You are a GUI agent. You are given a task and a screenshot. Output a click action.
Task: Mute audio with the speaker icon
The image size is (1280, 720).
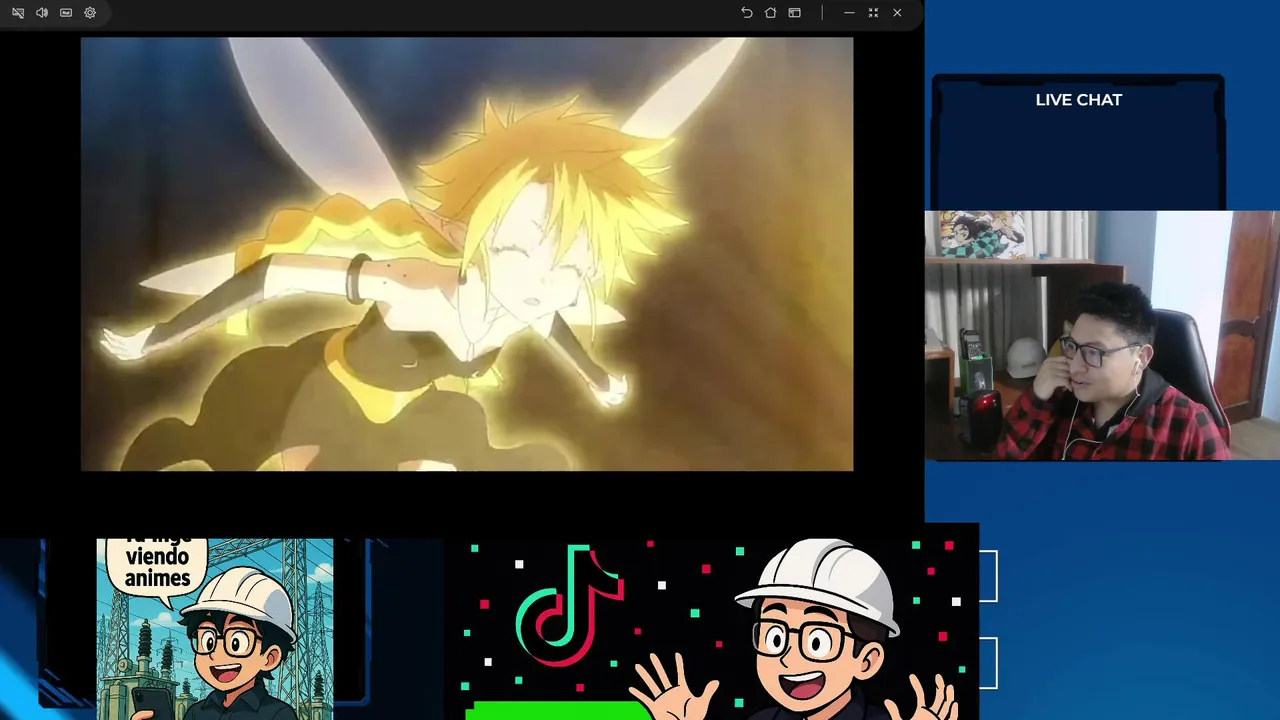click(42, 13)
